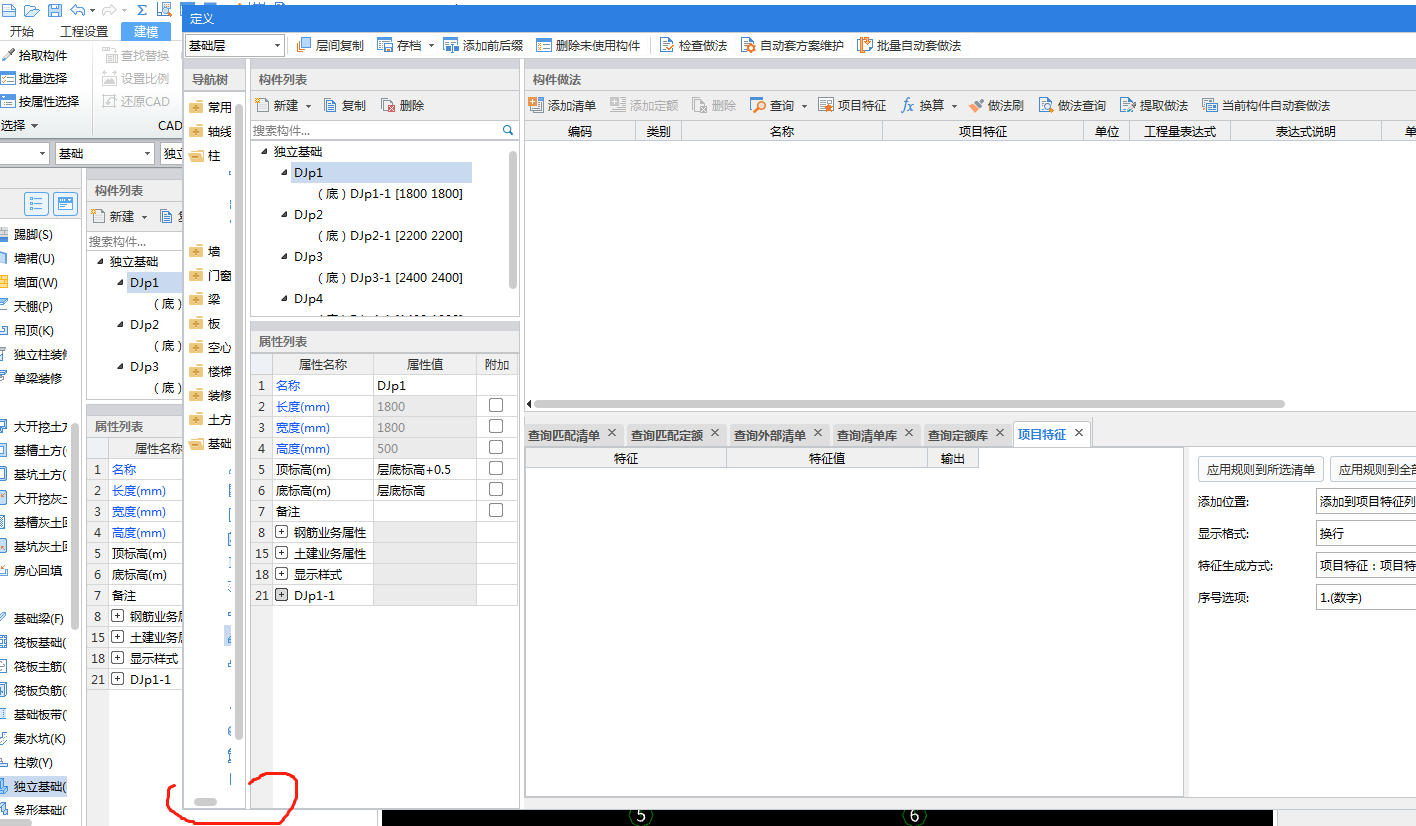
Task: Click 添加清单 in 构件做法 panel
Action: coord(562,105)
